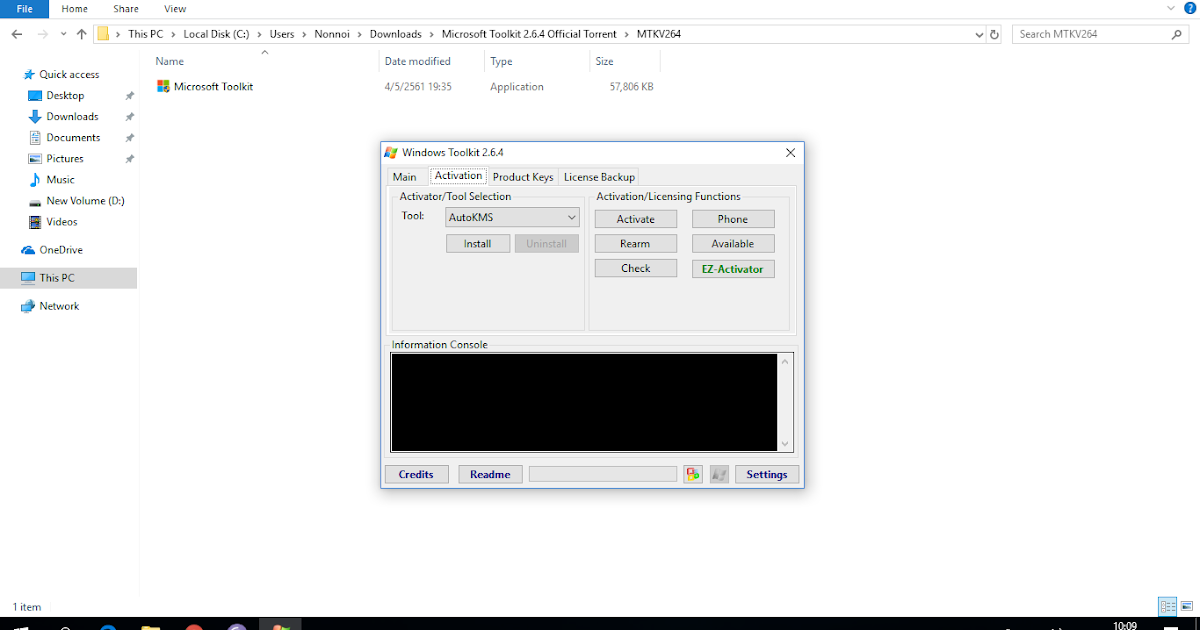
Task: Click the Available button
Action: (733, 243)
